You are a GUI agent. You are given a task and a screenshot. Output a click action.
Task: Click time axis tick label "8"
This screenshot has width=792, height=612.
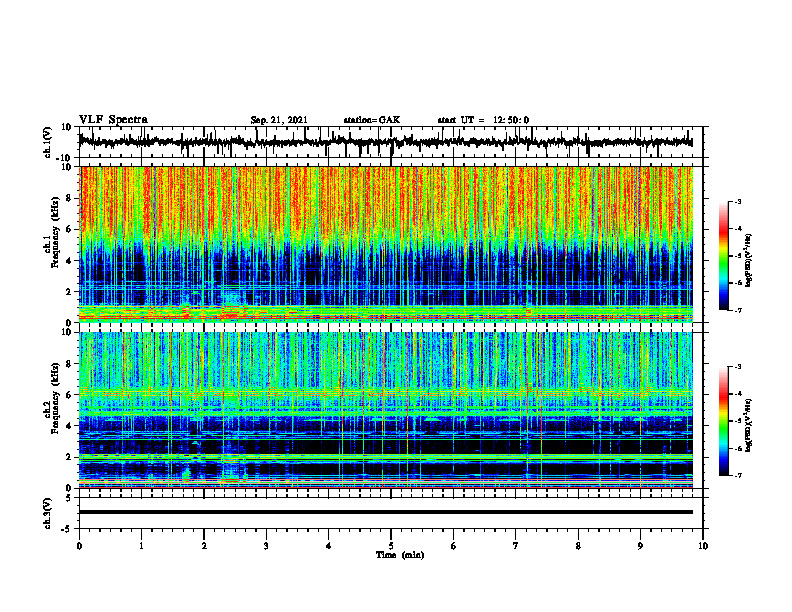tap(578, 546)
